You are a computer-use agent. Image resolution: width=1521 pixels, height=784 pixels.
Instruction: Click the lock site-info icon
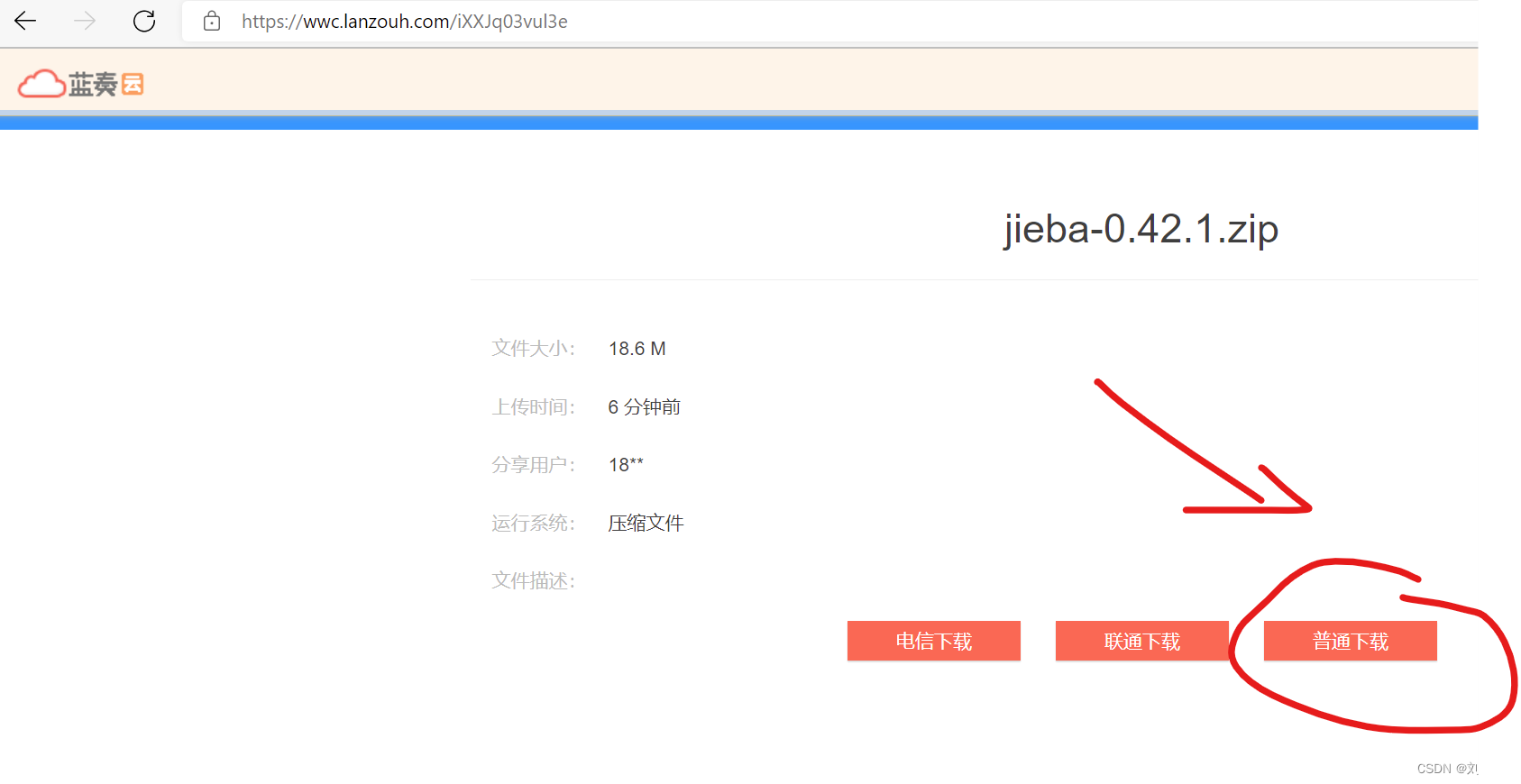[212, 21]
